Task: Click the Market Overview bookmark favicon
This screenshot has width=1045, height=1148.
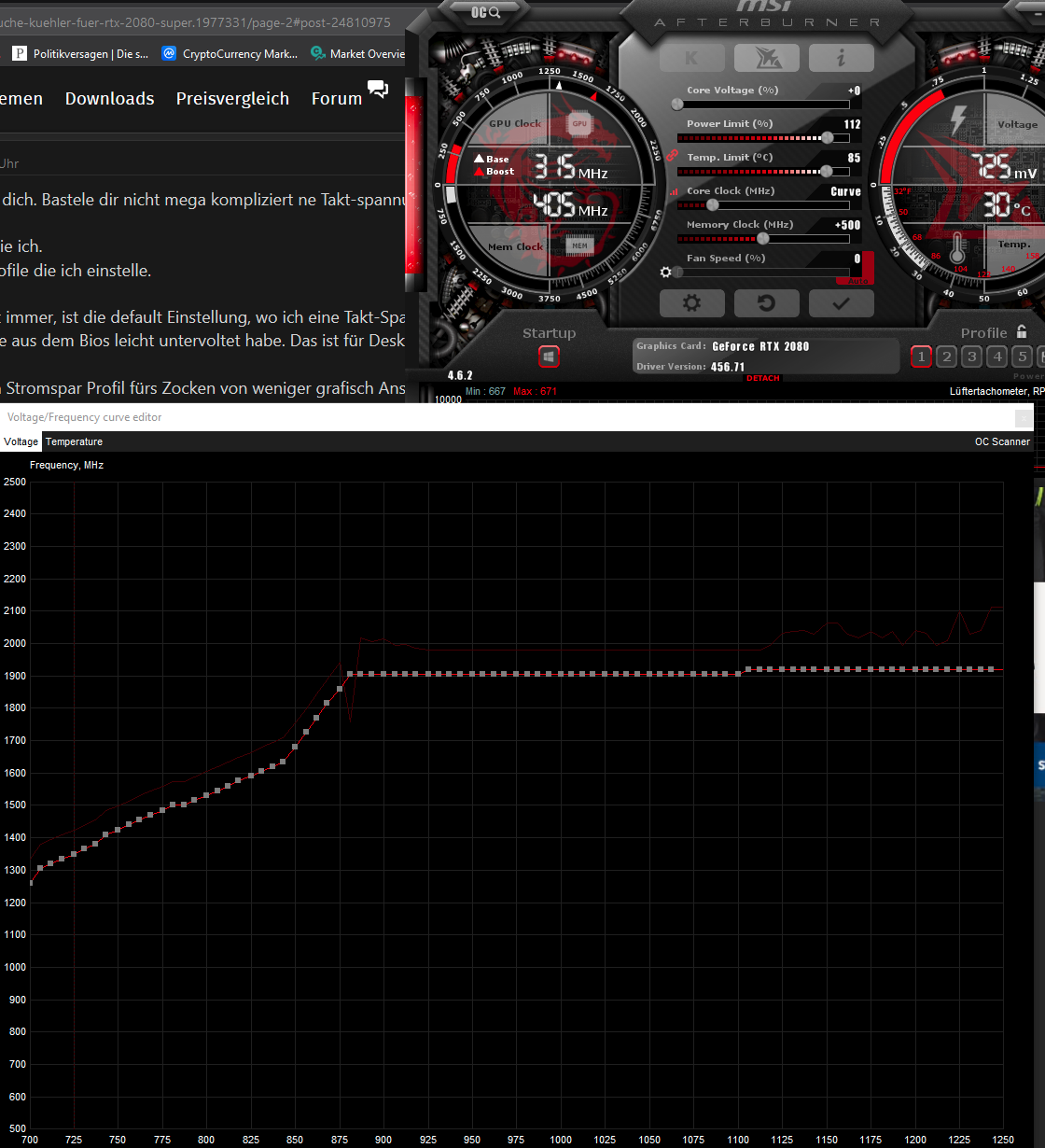Action: [317, 53]
